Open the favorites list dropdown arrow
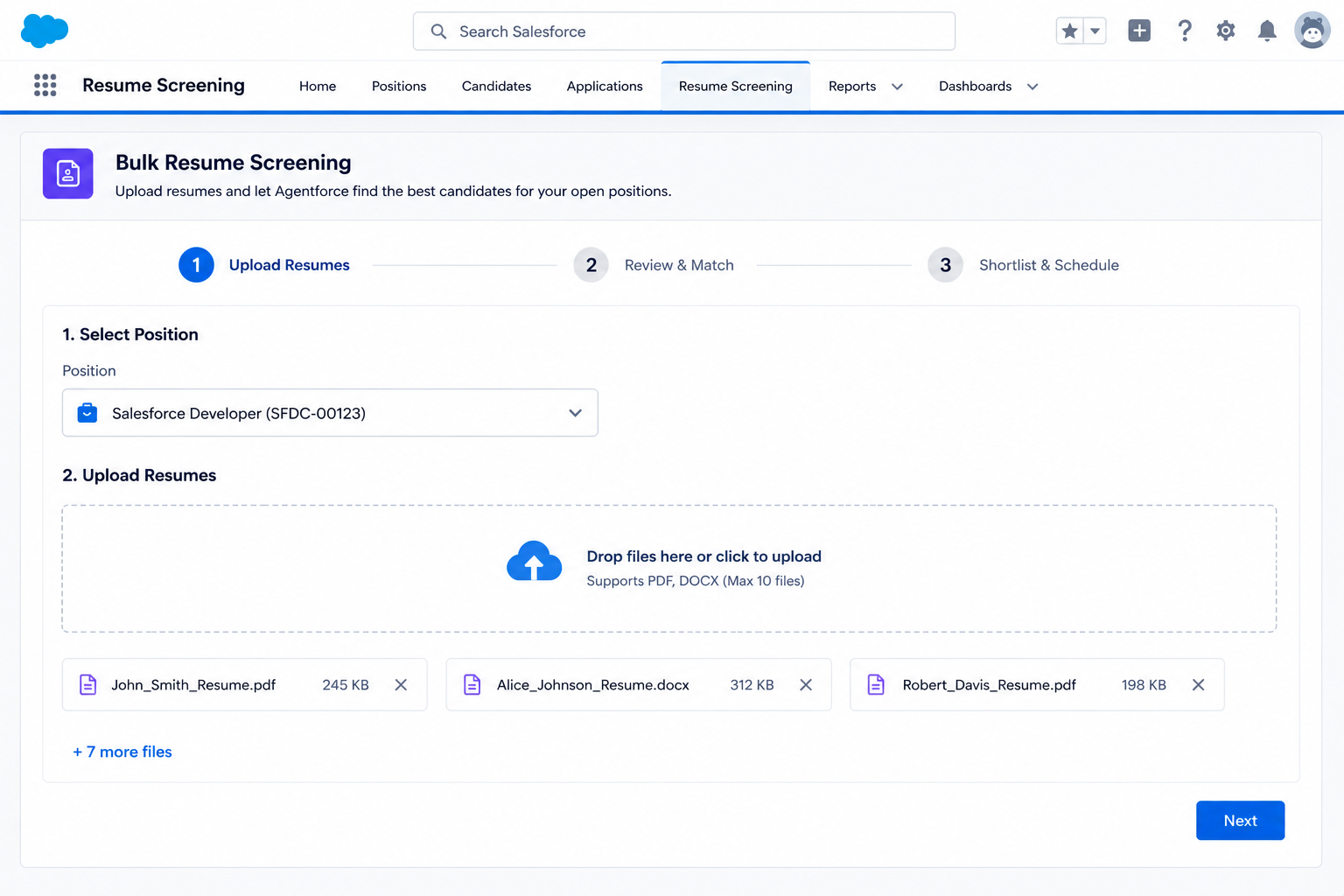The image size is (1344, 896). tap(1095, 31)
